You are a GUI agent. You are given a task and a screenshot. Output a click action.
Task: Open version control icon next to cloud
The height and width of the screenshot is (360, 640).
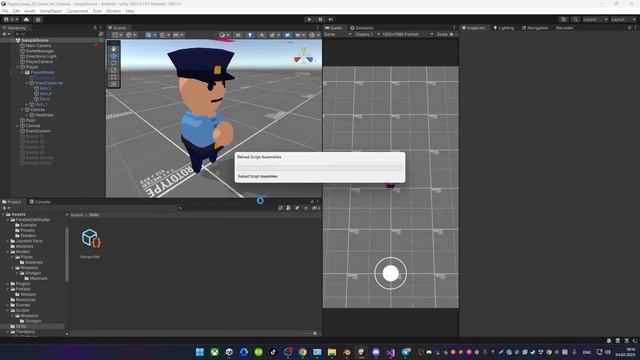(x=38, y=19)
